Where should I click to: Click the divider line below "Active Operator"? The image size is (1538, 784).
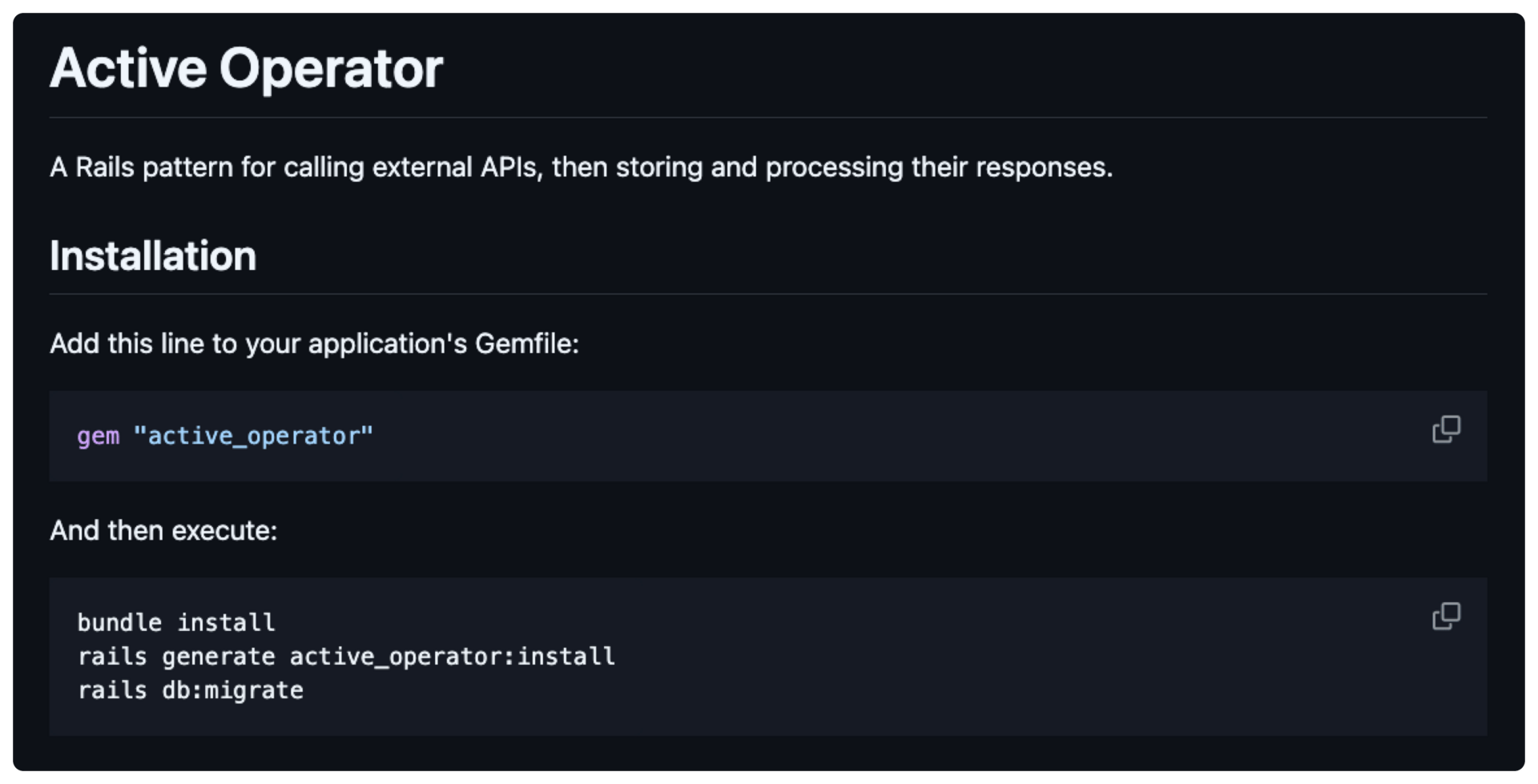[768, 118]
